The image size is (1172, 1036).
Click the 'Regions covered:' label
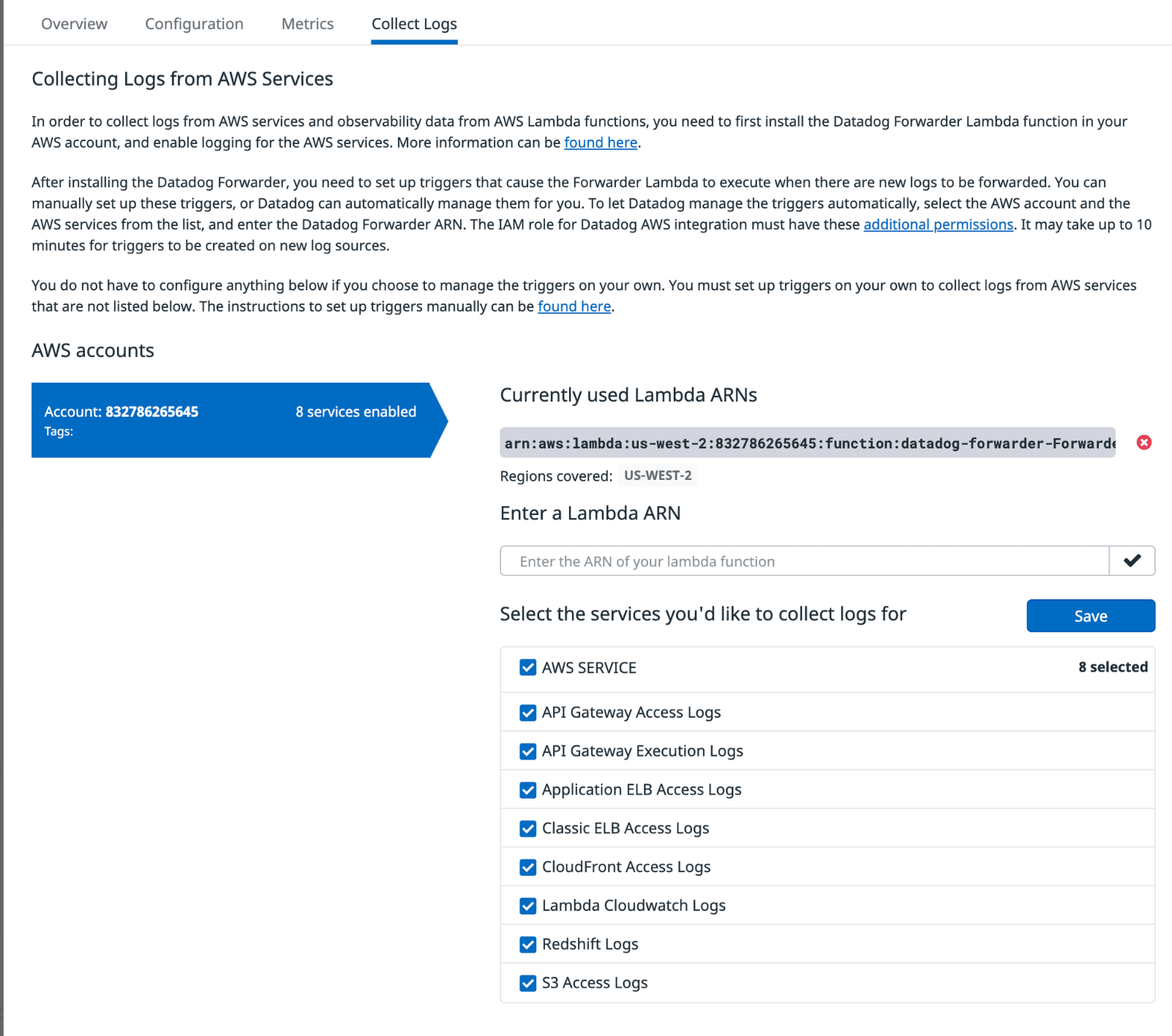(556, 476)
